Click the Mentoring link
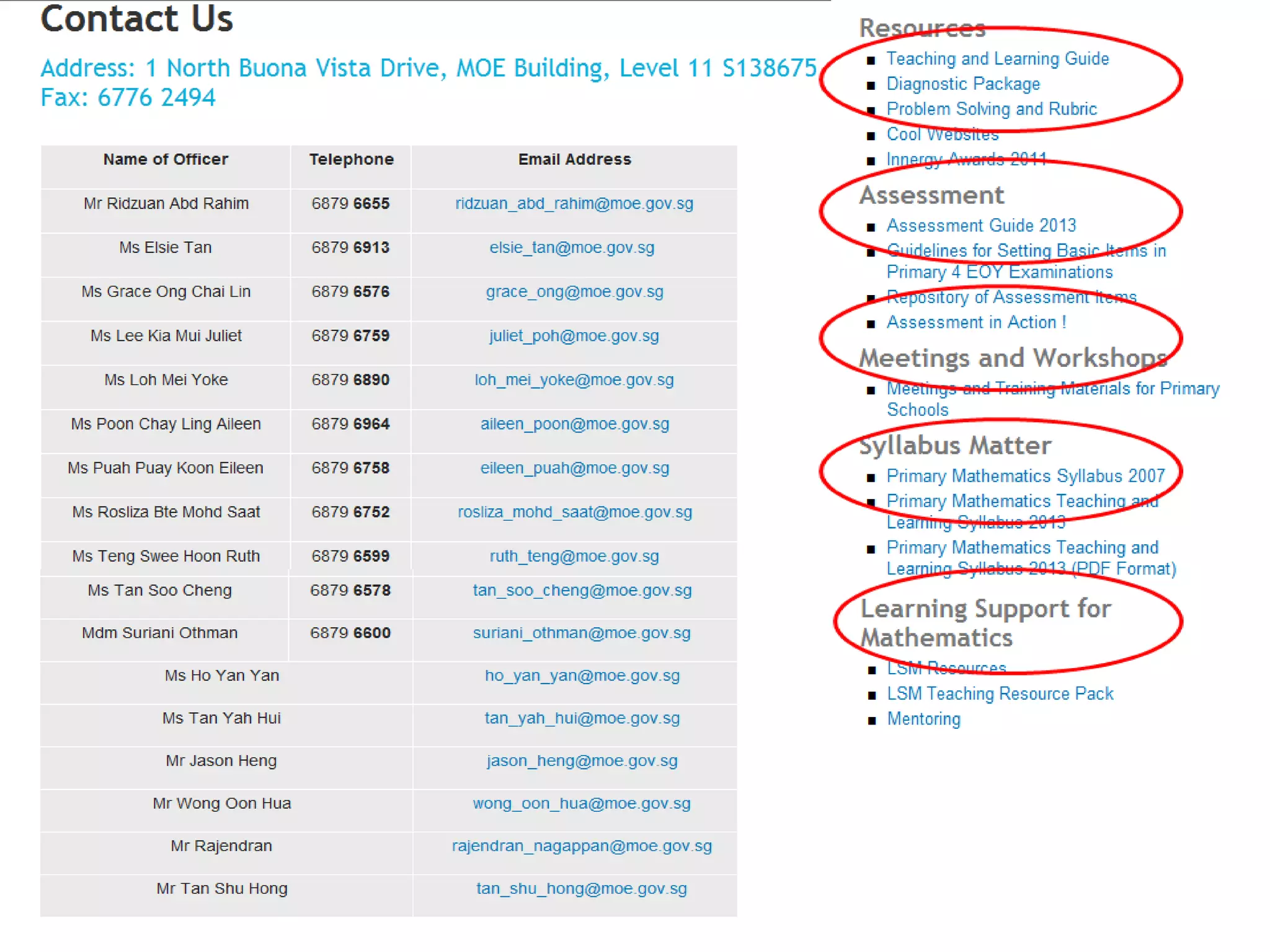 point(923,719)
